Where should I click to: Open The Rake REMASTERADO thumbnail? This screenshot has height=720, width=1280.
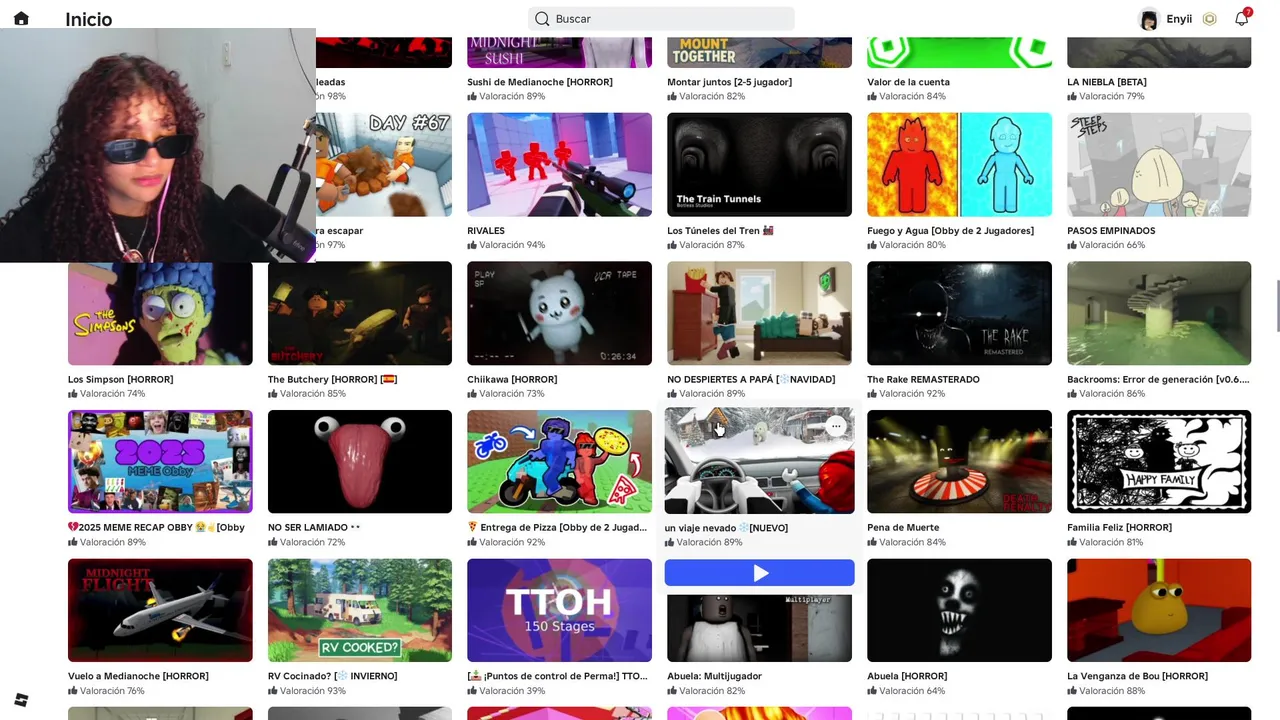pyautogui.click(x=960, y=313)
